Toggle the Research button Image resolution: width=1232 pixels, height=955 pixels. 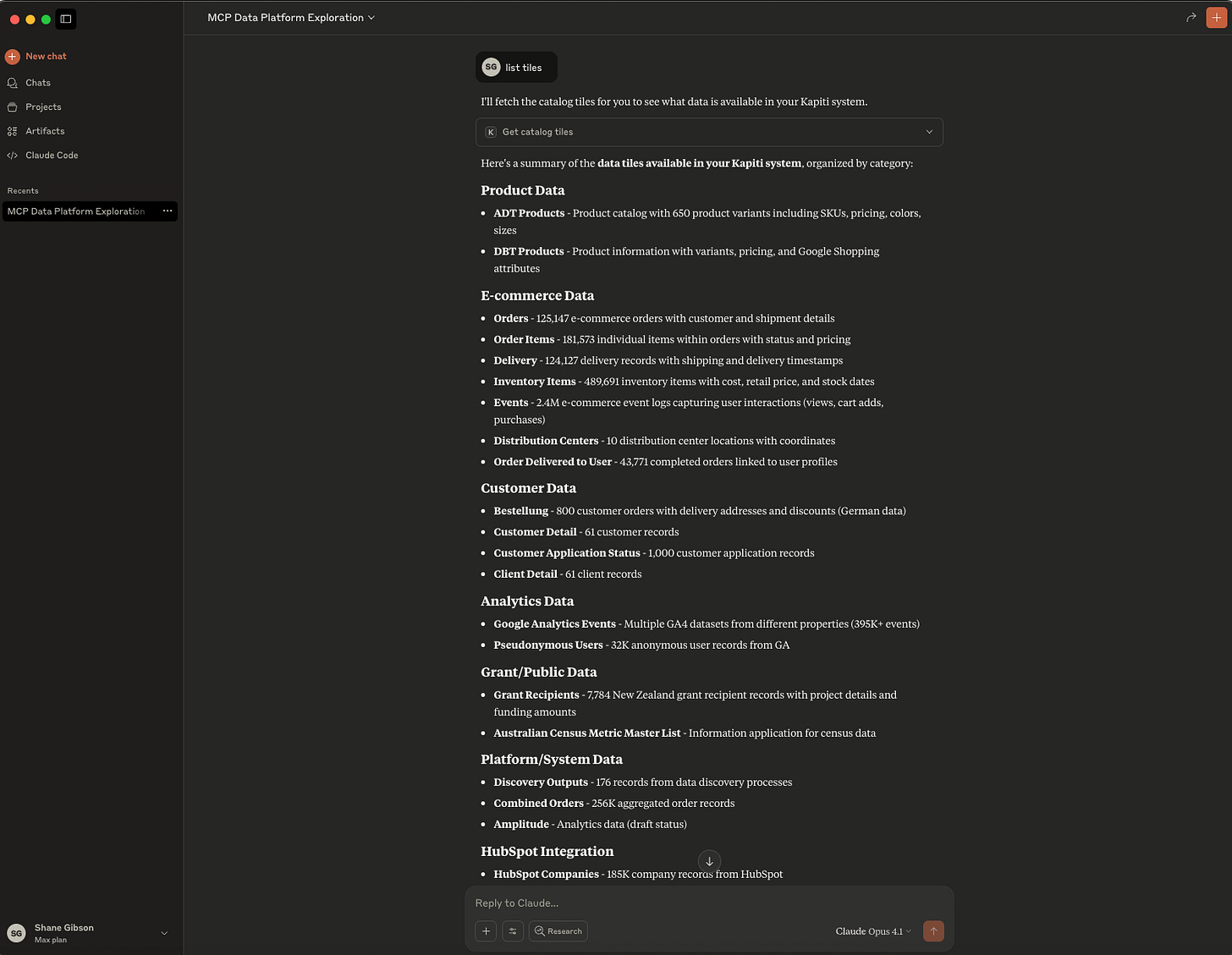(558, 931)
